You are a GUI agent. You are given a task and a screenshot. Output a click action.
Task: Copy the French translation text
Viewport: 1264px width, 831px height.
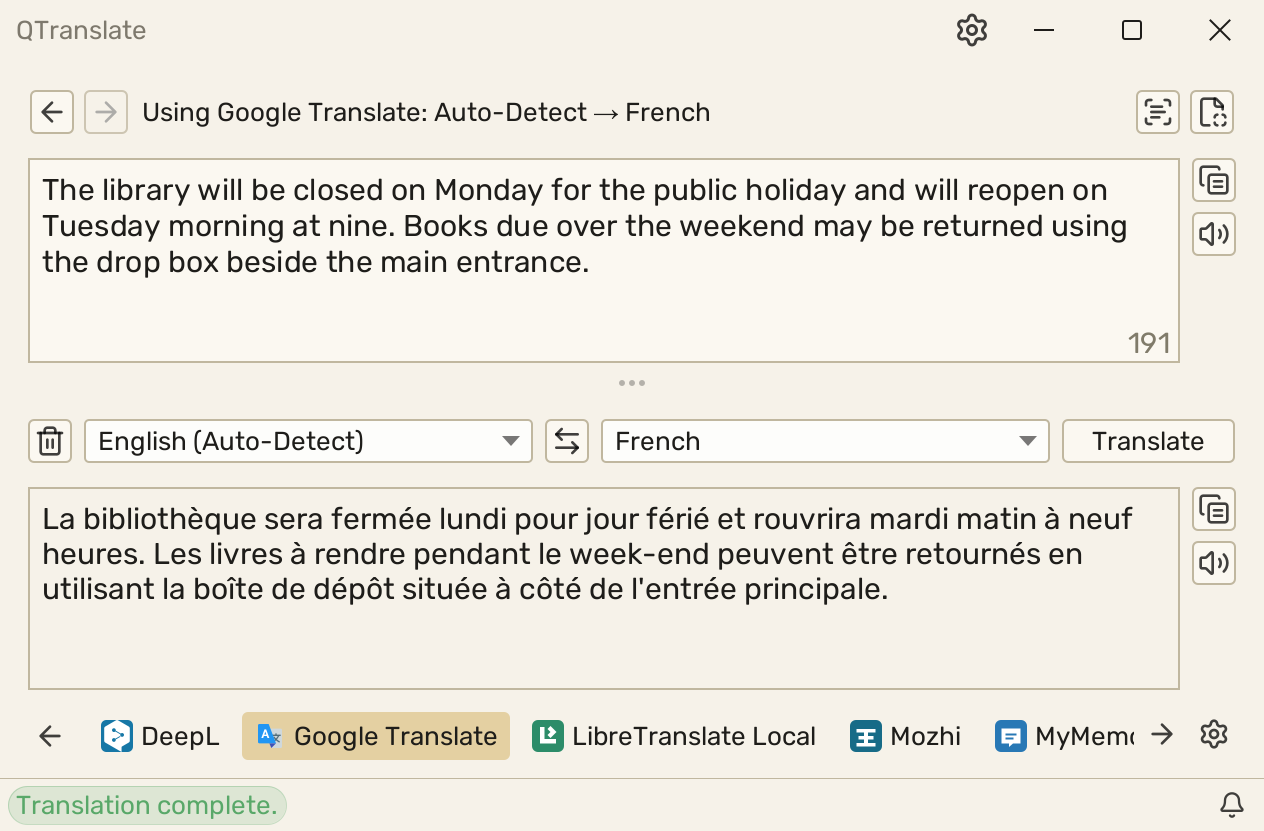1214,510
